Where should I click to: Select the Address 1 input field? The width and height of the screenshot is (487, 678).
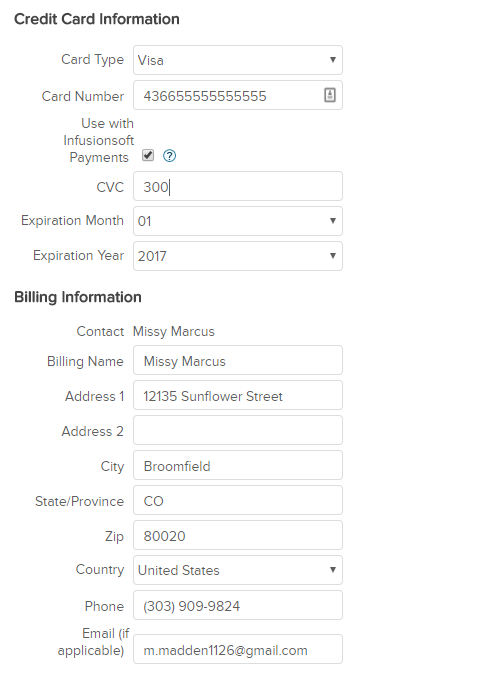pyautogui.click(x=238, y=395)
